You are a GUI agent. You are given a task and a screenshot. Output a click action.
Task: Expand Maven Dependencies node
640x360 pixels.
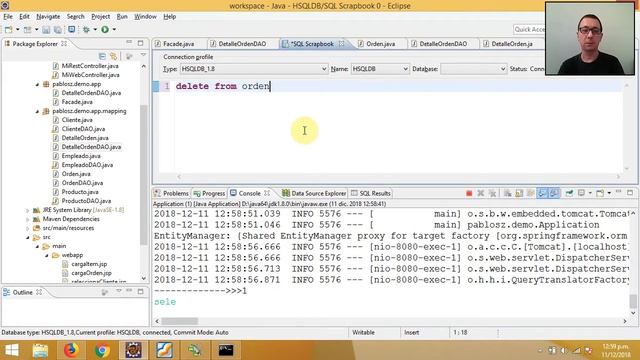coord(28,219)
